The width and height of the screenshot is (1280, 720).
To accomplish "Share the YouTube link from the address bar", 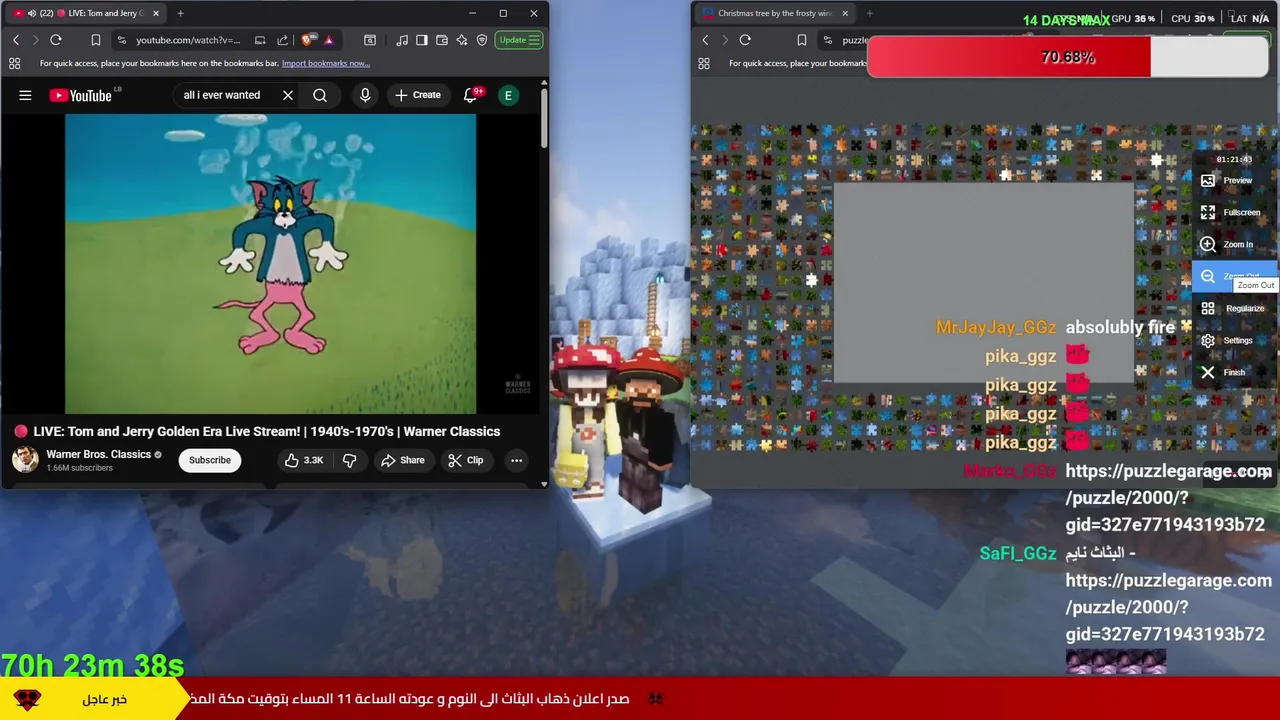I will click(282, 40).
